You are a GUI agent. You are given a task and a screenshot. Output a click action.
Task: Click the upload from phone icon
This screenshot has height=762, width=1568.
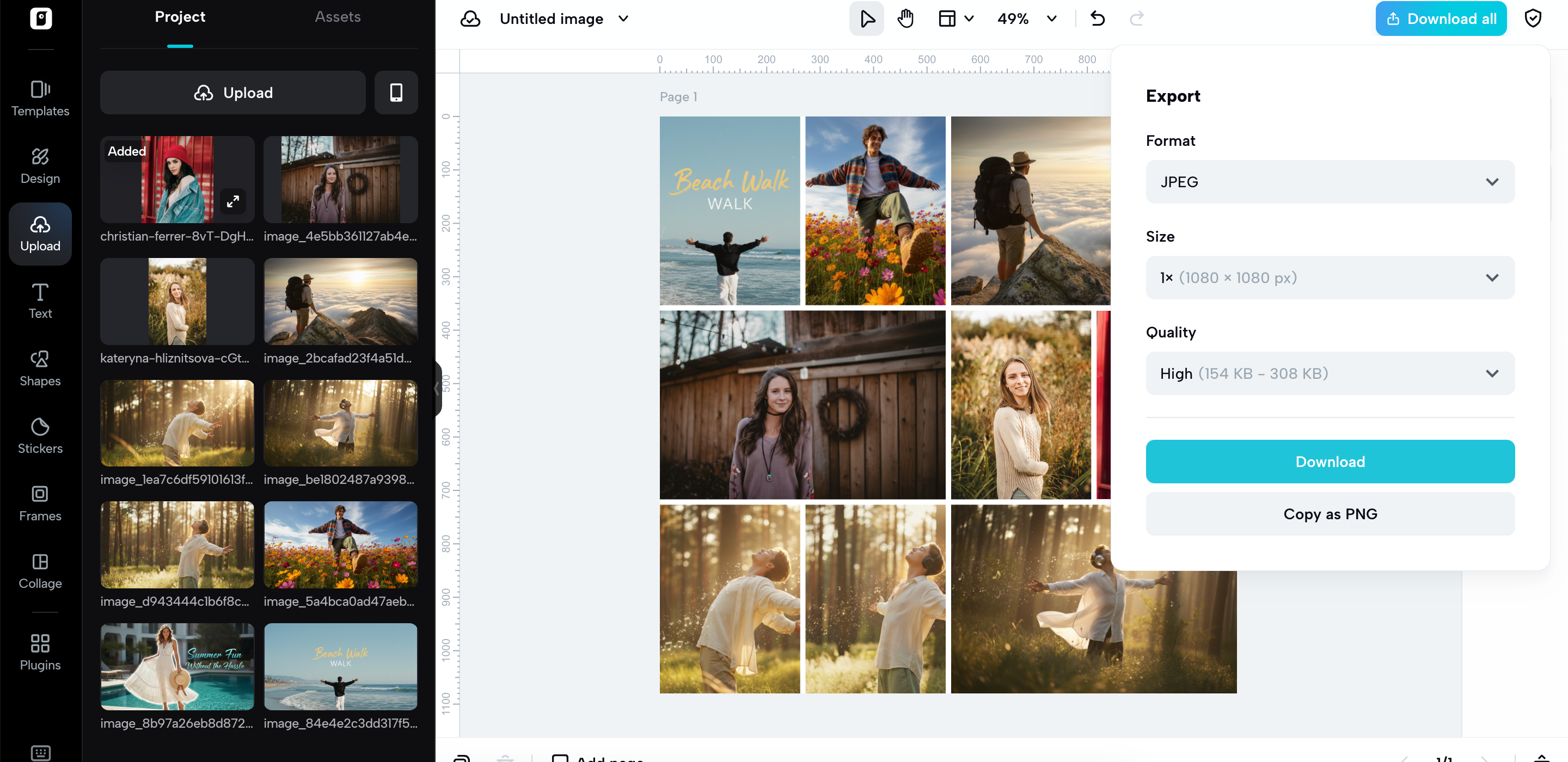pyautogui.click(x=396, y=93)
